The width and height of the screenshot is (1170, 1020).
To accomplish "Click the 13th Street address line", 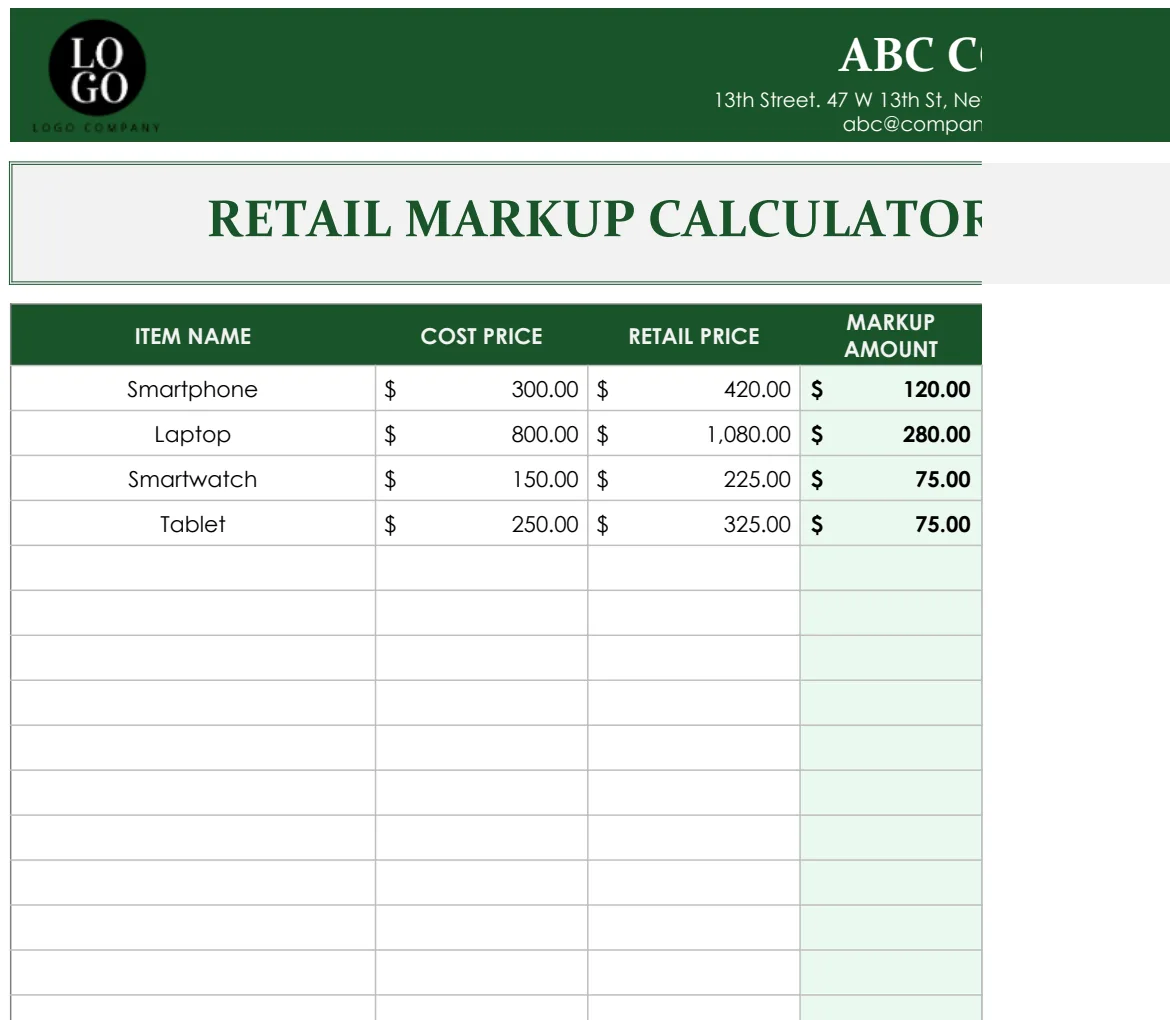I will point(848,100).
